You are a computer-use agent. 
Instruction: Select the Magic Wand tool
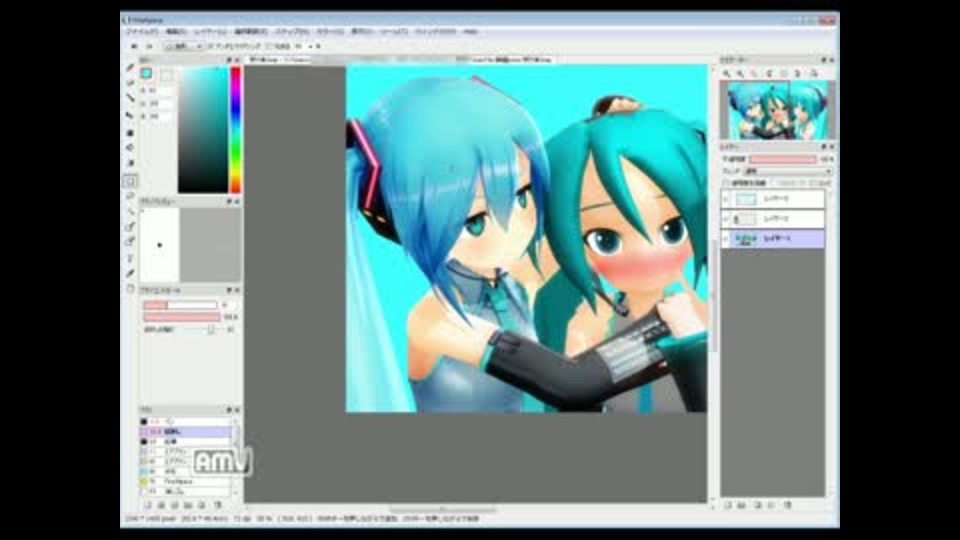(x=130, y=212)
